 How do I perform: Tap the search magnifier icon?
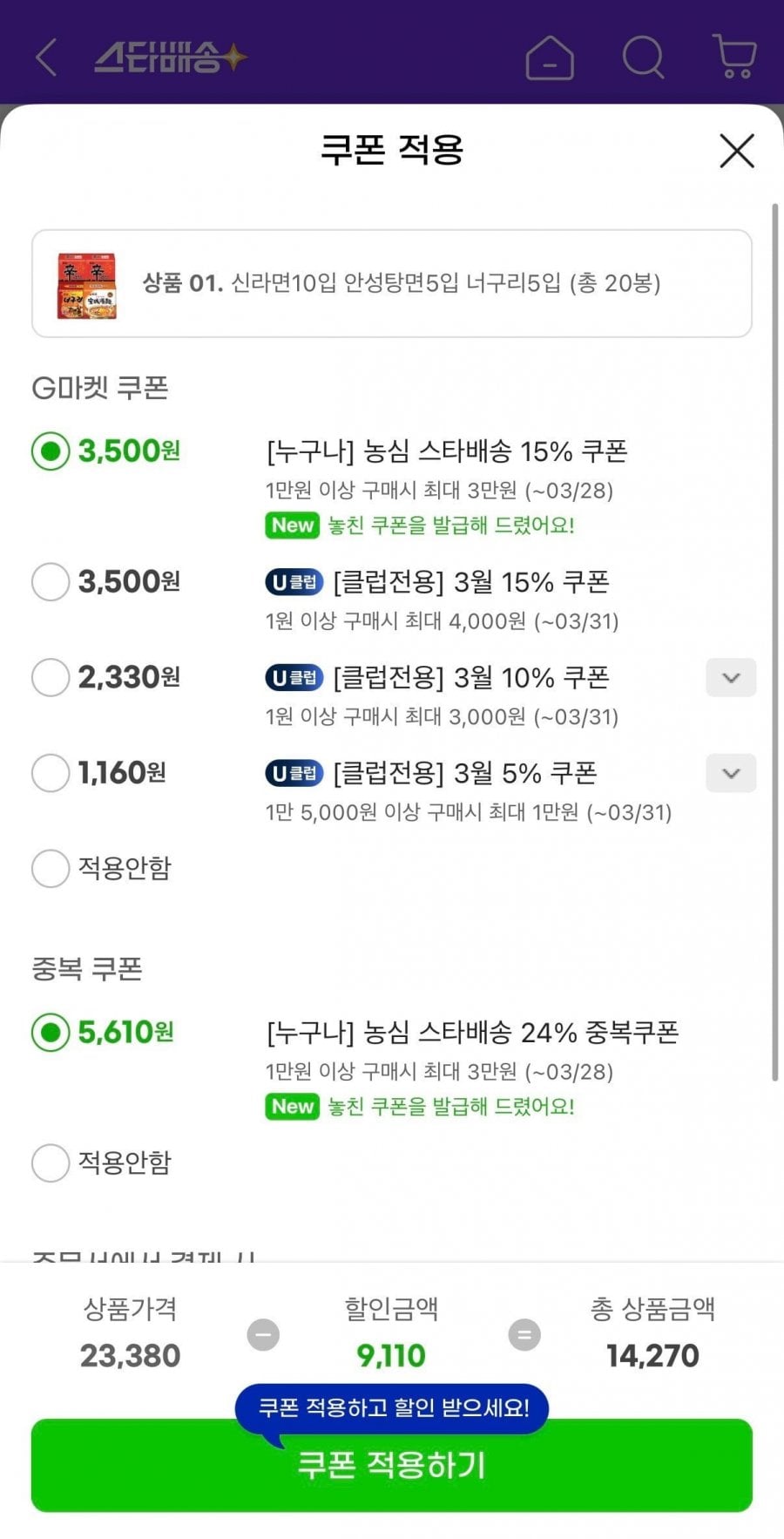coord(644,58)
